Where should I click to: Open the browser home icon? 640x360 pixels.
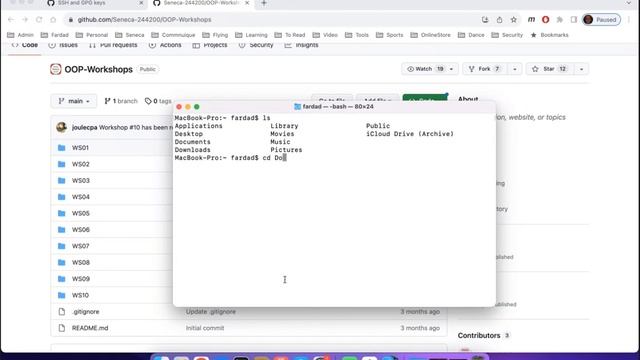53,20
